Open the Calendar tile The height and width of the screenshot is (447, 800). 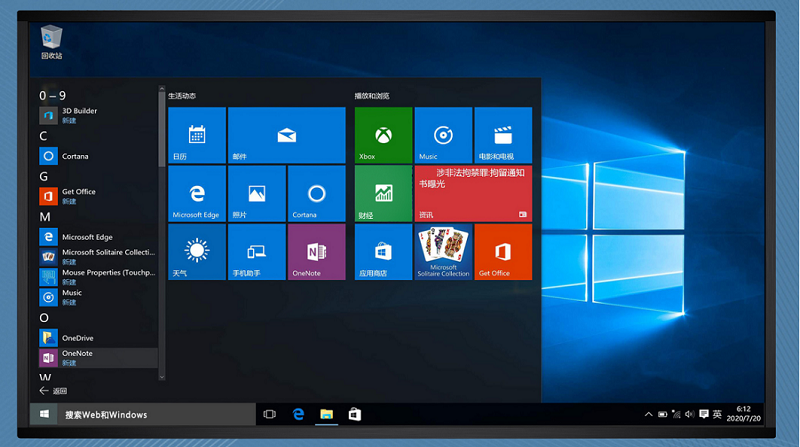(x=197, y=135)
